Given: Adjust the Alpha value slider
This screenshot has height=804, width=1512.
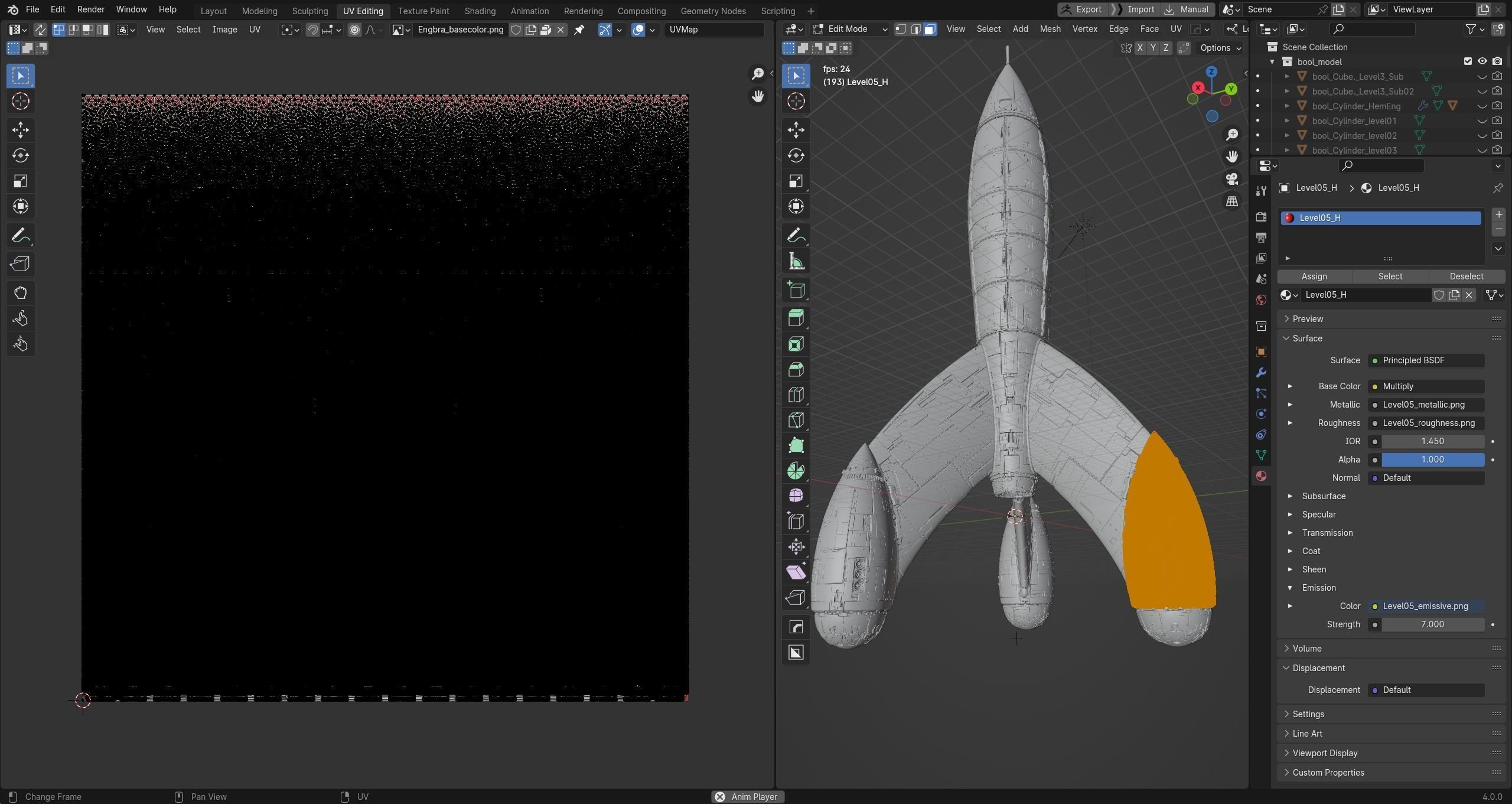Looking at the screenshot, I should tap(1432, 460).
